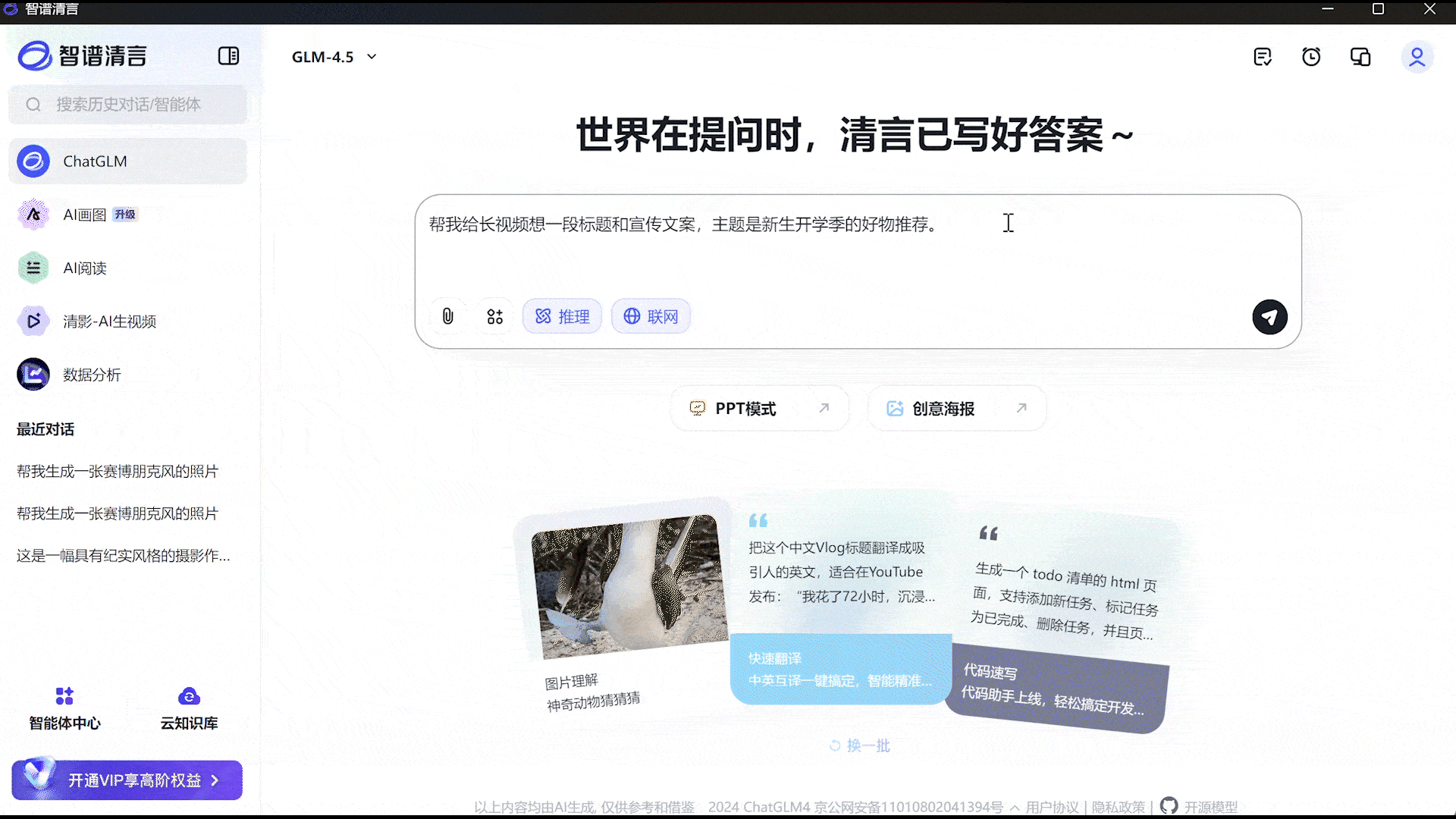Toggle the 推理 reasoning mode
This screenshot has height=819, width=1456.
(x=562, y=316)
